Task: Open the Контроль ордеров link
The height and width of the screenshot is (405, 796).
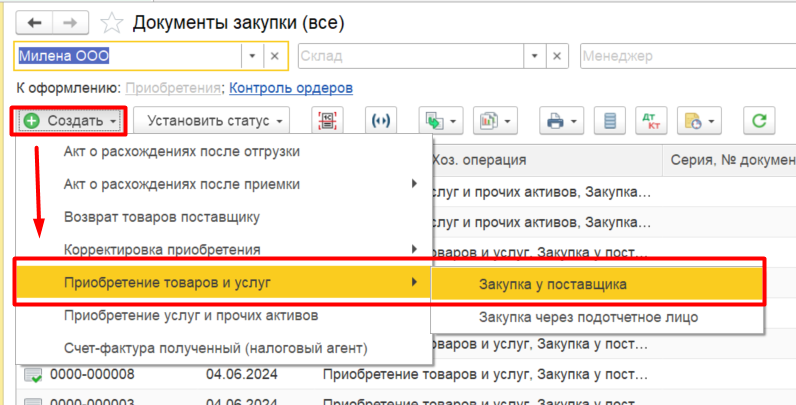Action: (x=291, y=88)
